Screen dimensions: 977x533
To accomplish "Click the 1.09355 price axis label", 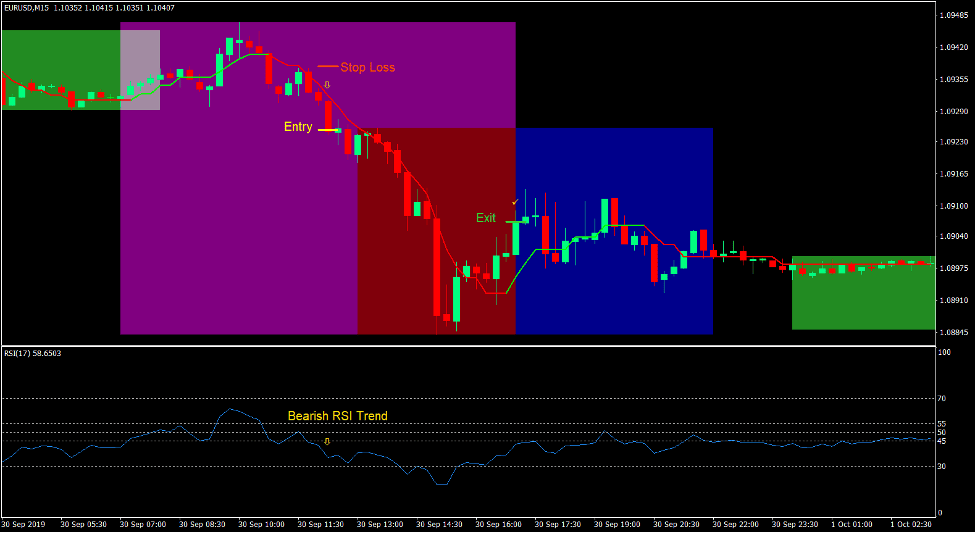I will click(x=953, y=79).
